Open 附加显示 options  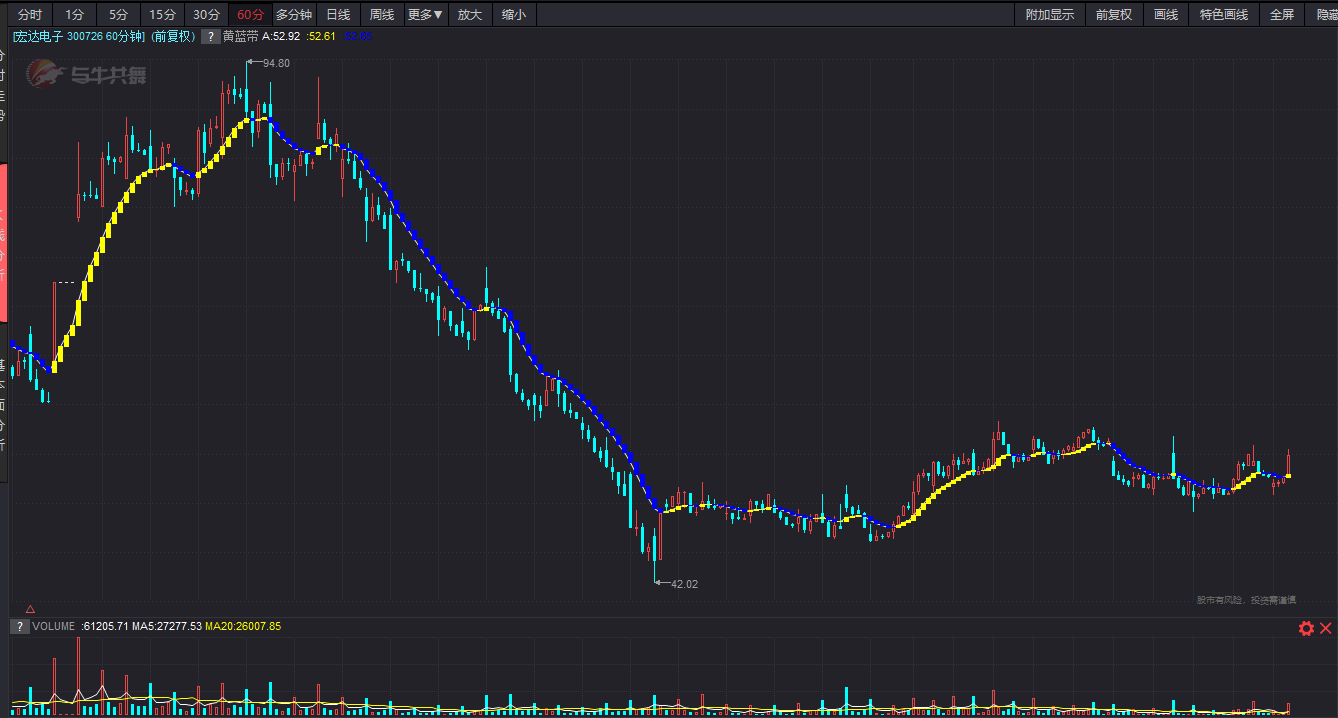[1050, 14]
